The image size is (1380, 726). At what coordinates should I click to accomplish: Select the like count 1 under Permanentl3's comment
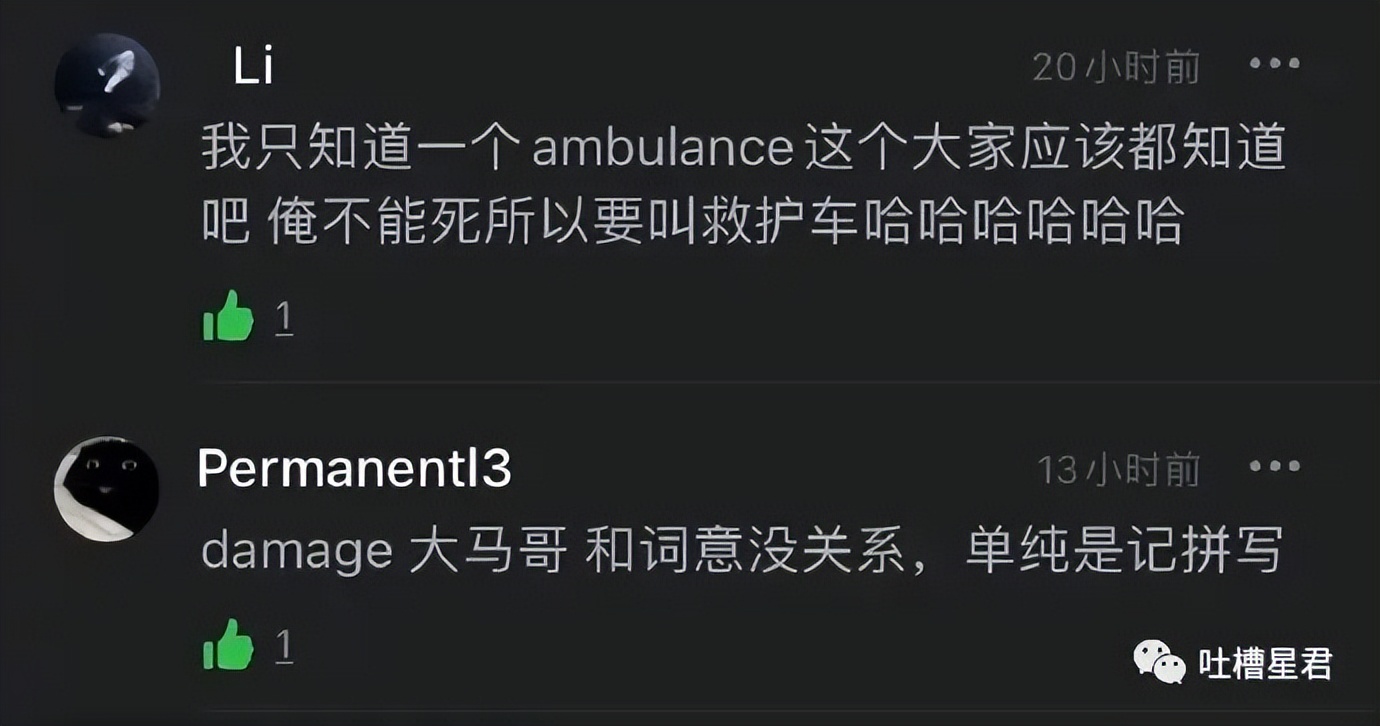coord(283,650)
